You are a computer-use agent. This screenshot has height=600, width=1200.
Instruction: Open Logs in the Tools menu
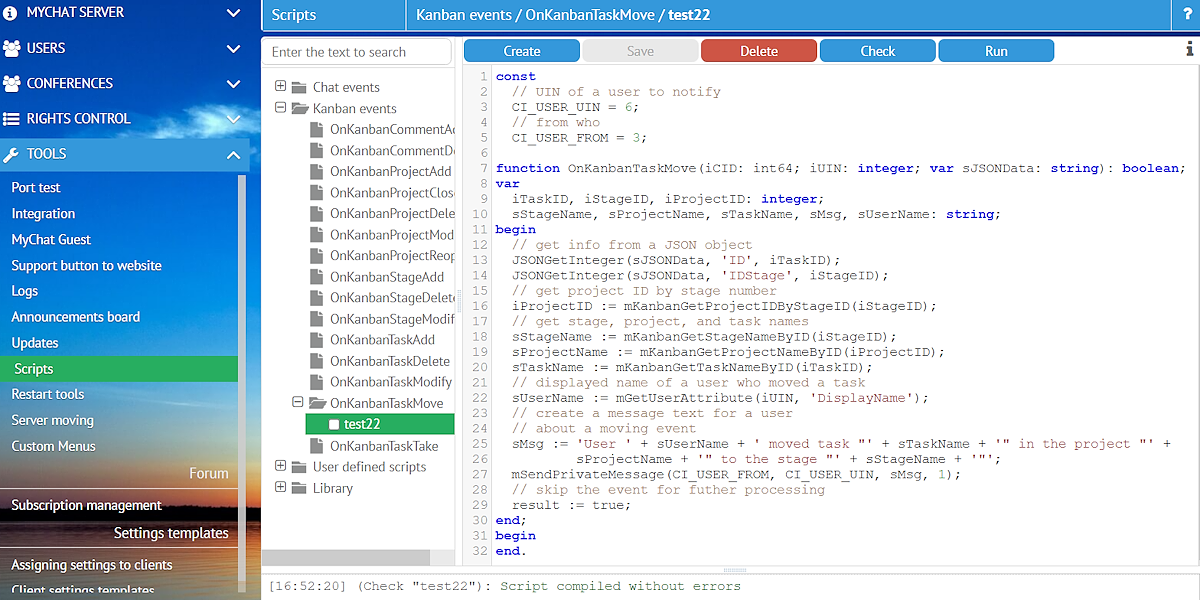point(25,291)
